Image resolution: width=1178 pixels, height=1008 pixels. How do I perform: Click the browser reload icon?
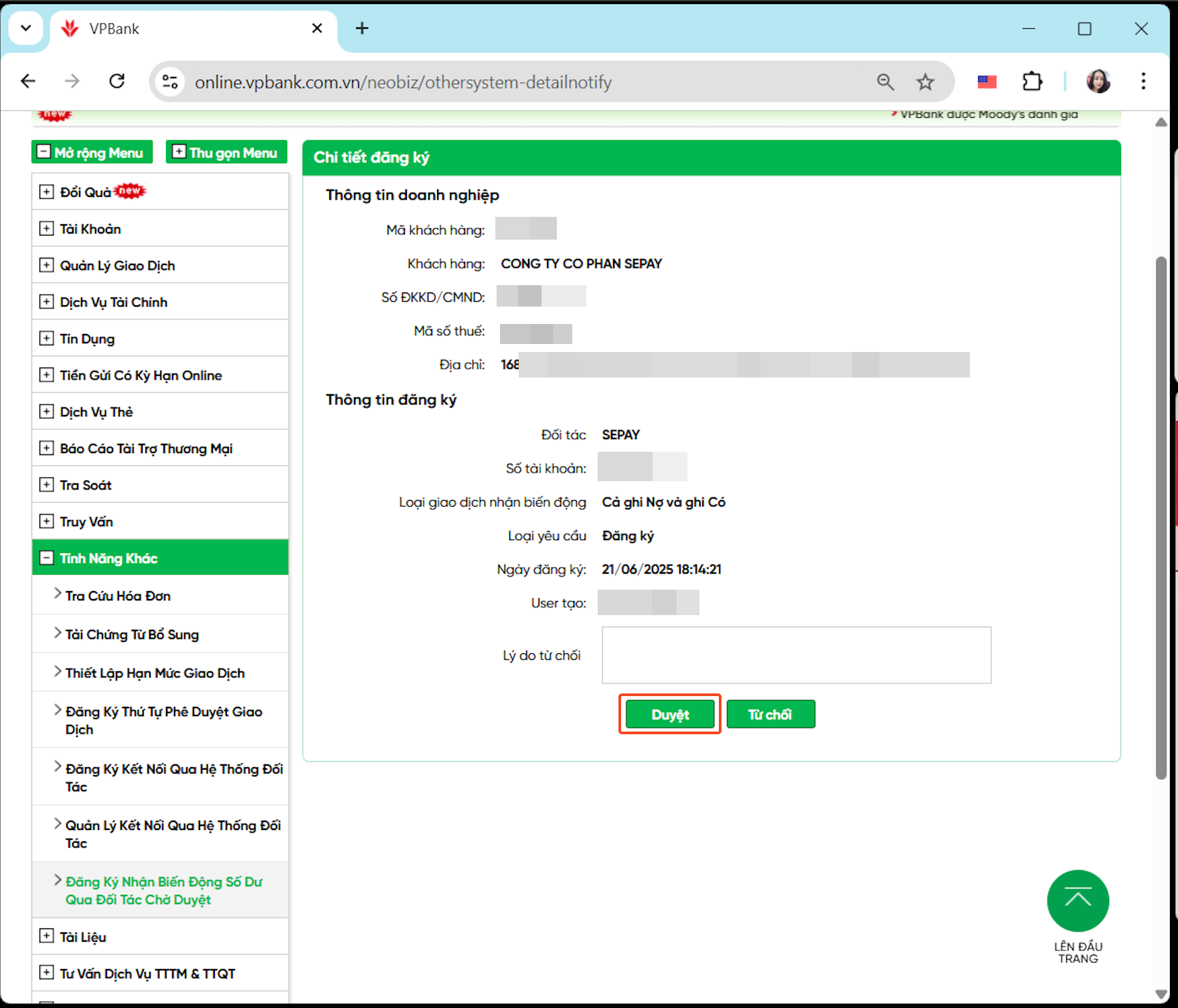pos(117,82)
